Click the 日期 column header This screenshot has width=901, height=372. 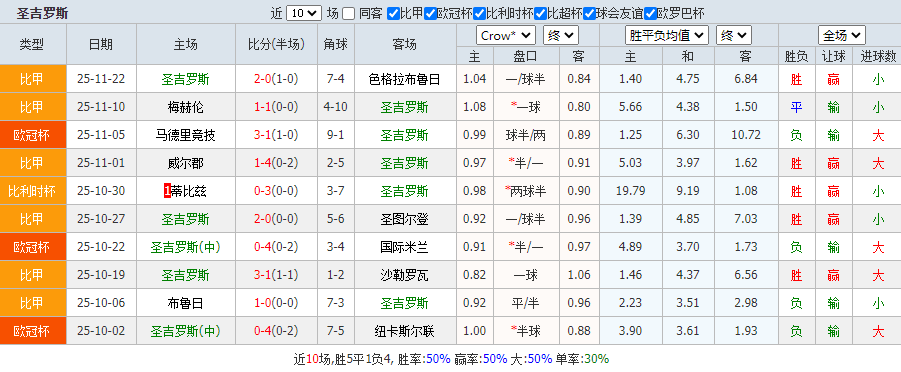[101, 44]
